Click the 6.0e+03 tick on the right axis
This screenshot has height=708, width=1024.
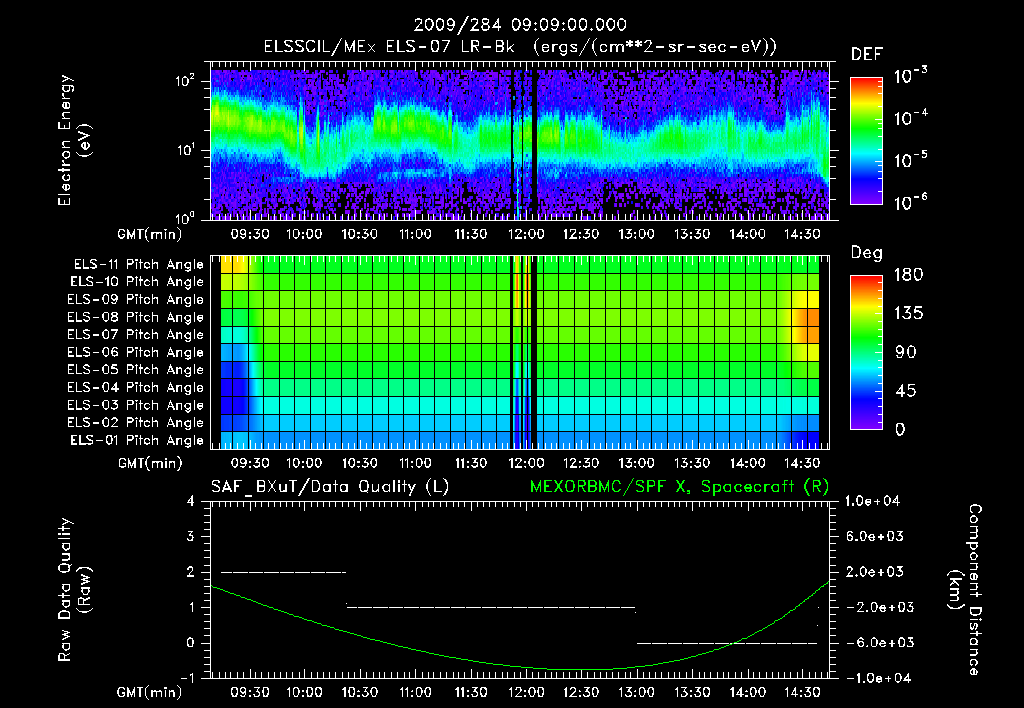click(874, 536)
